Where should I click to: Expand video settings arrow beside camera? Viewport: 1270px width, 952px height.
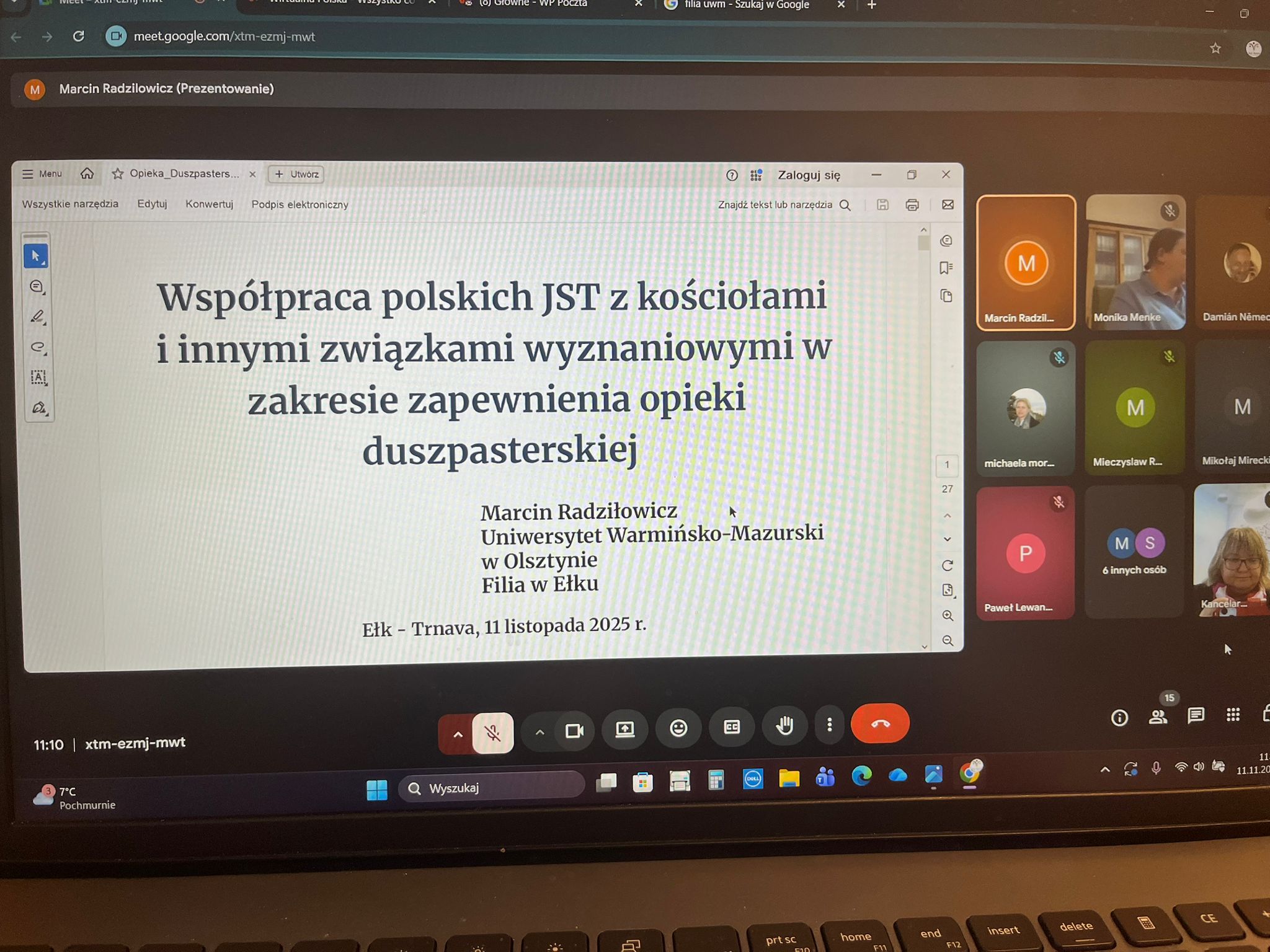540,733
